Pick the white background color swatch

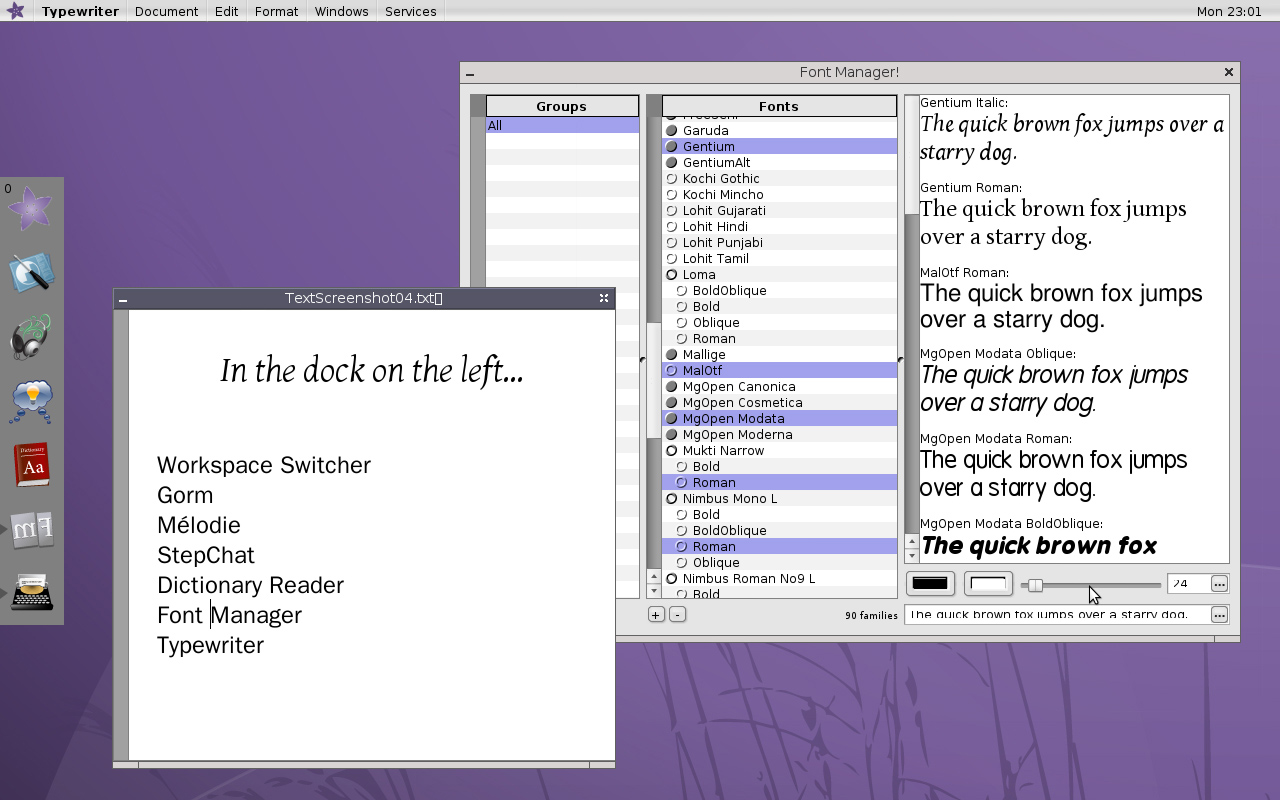tap(988, 584)
